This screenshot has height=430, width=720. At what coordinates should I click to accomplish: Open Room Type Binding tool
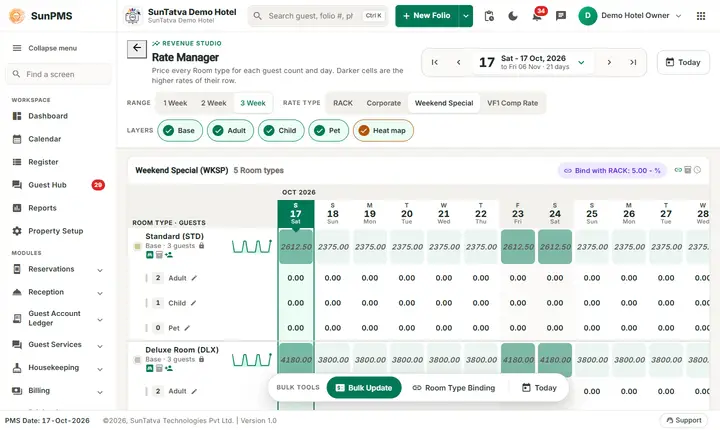pos(454,388)
